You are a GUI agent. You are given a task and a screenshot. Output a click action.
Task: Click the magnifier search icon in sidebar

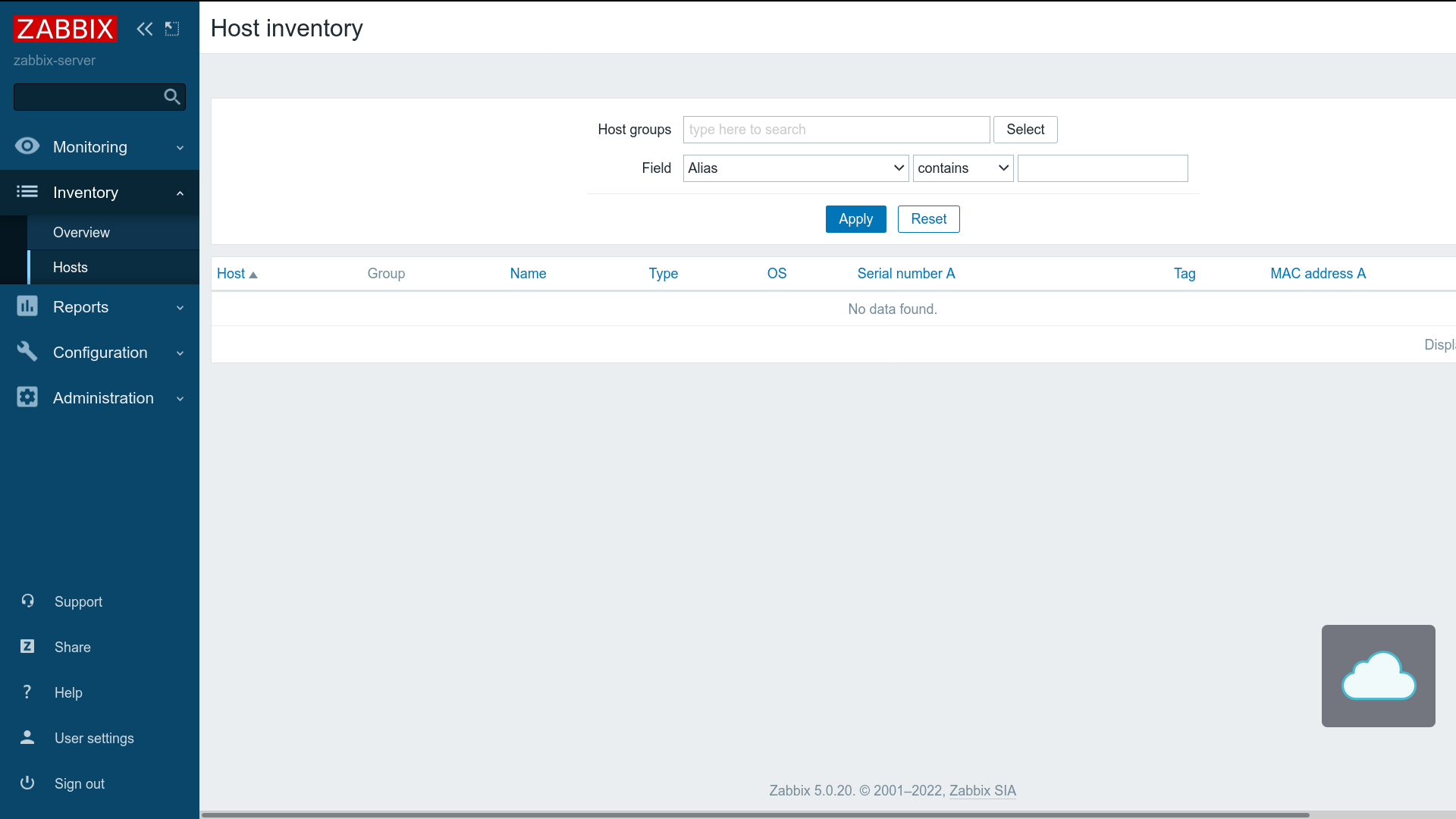click(172, 97)
